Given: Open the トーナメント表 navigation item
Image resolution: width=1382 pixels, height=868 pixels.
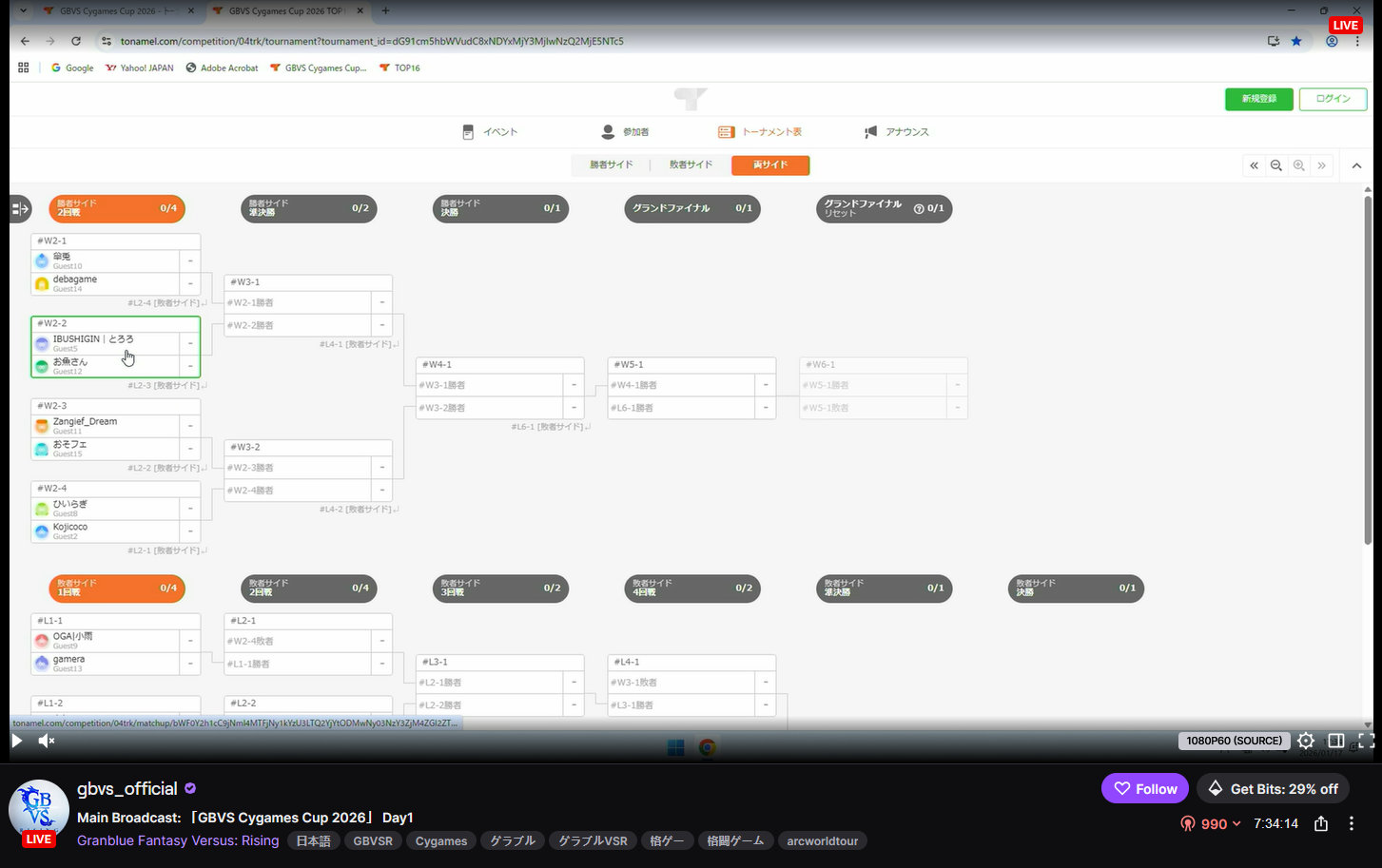Looking at the screenshot, I should 760,132.
